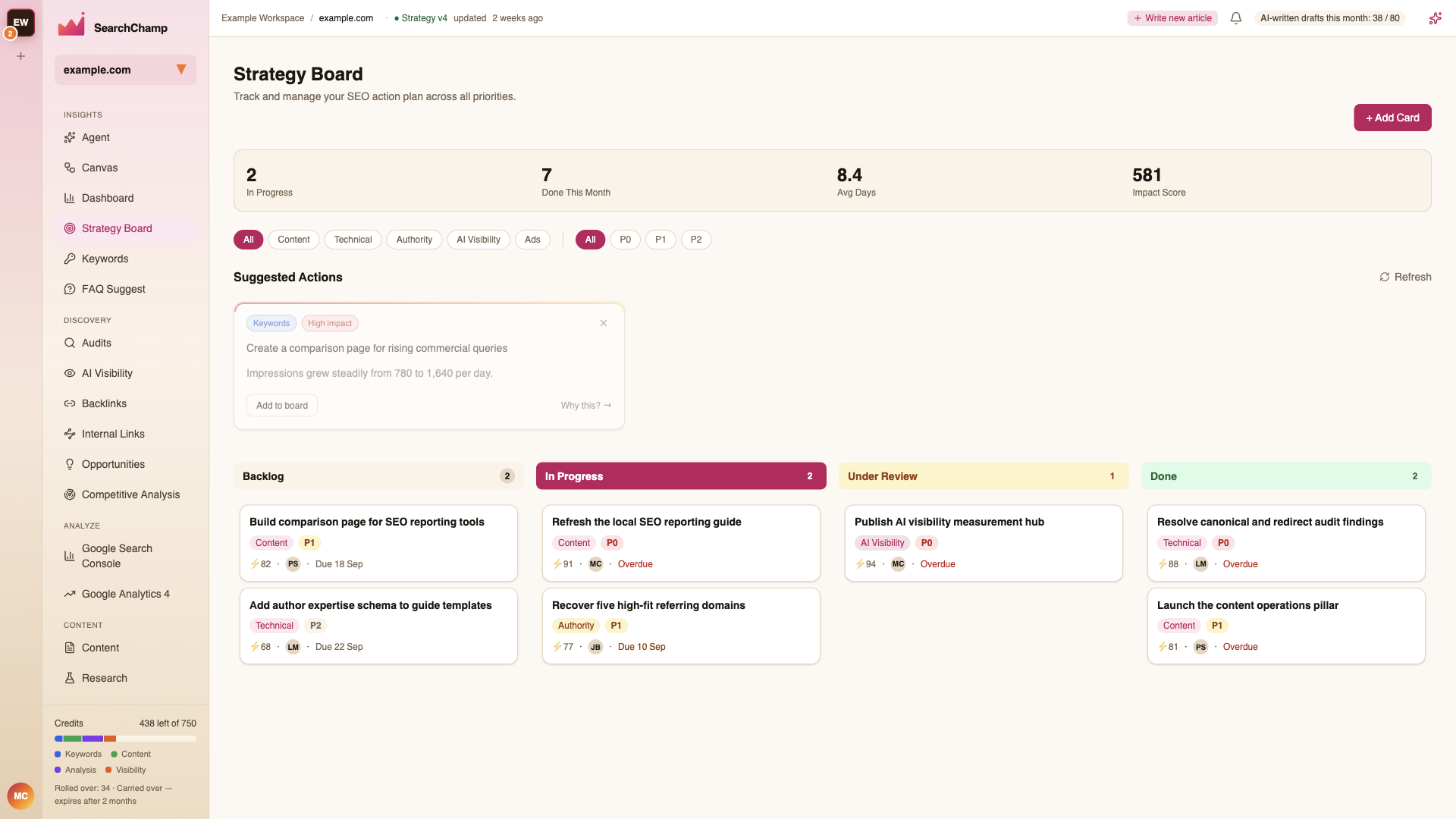Go to Content section in sidebar
The height and width of the screenshot is (819, 1456).
click(125, 648)
